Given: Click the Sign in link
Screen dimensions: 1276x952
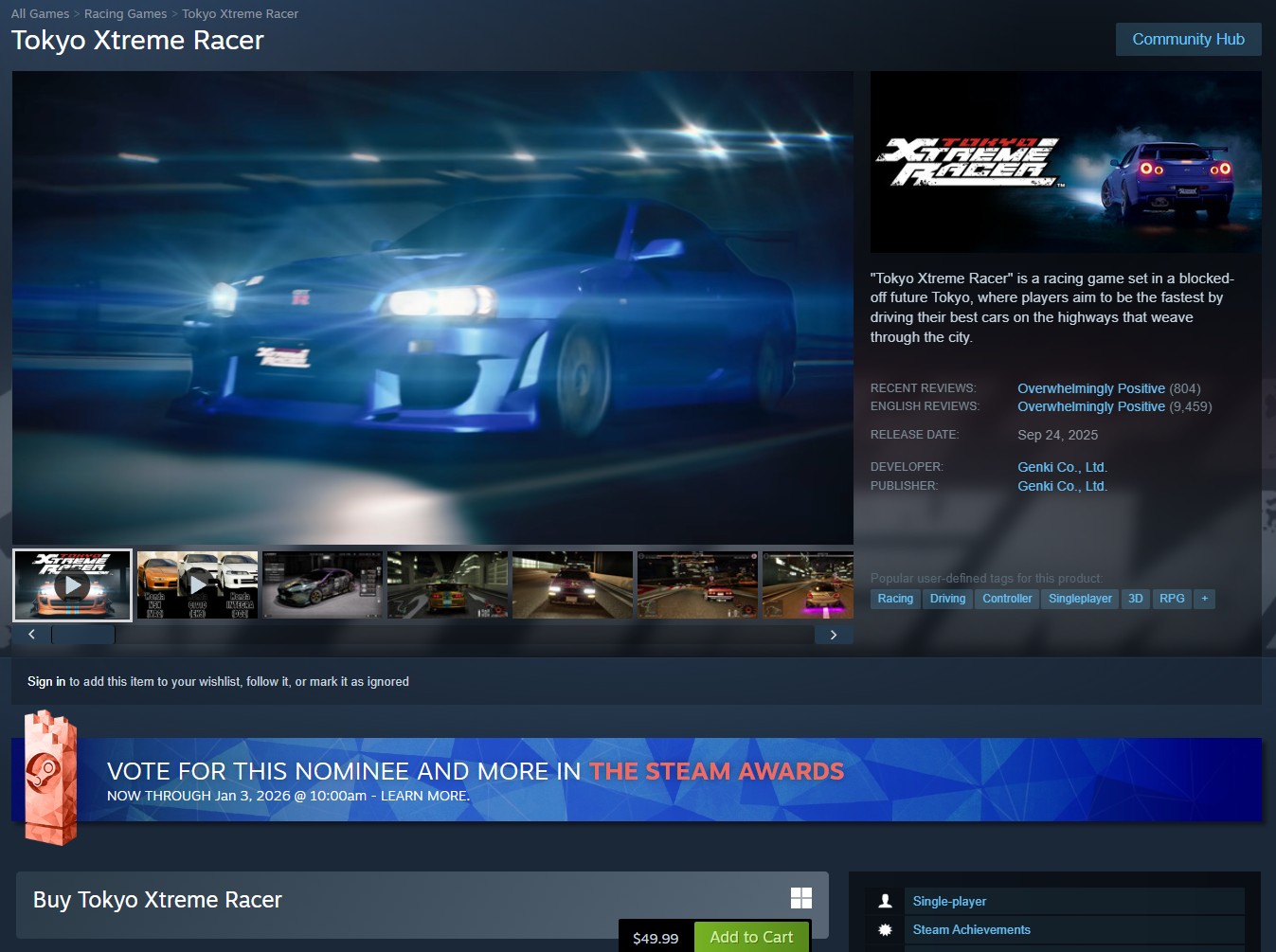Looking at the screenshot, I should tap(46, 681).
